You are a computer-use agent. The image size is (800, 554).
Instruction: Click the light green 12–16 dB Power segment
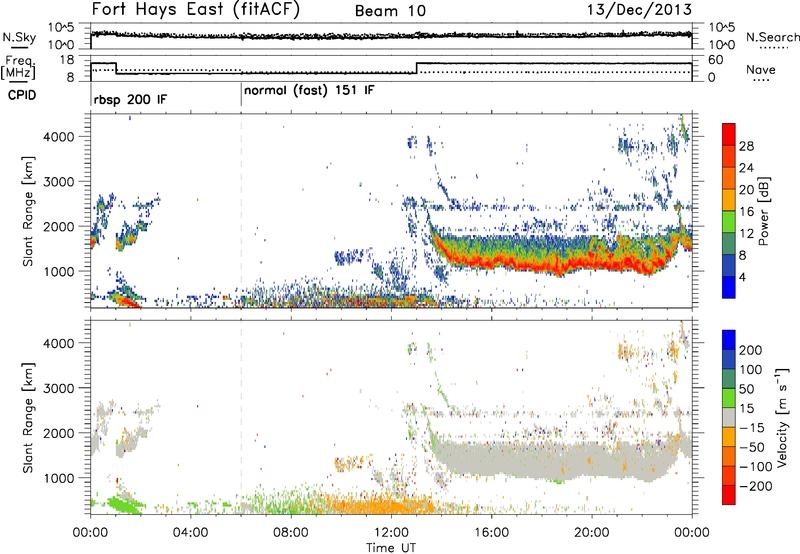[x=729, y=222]
